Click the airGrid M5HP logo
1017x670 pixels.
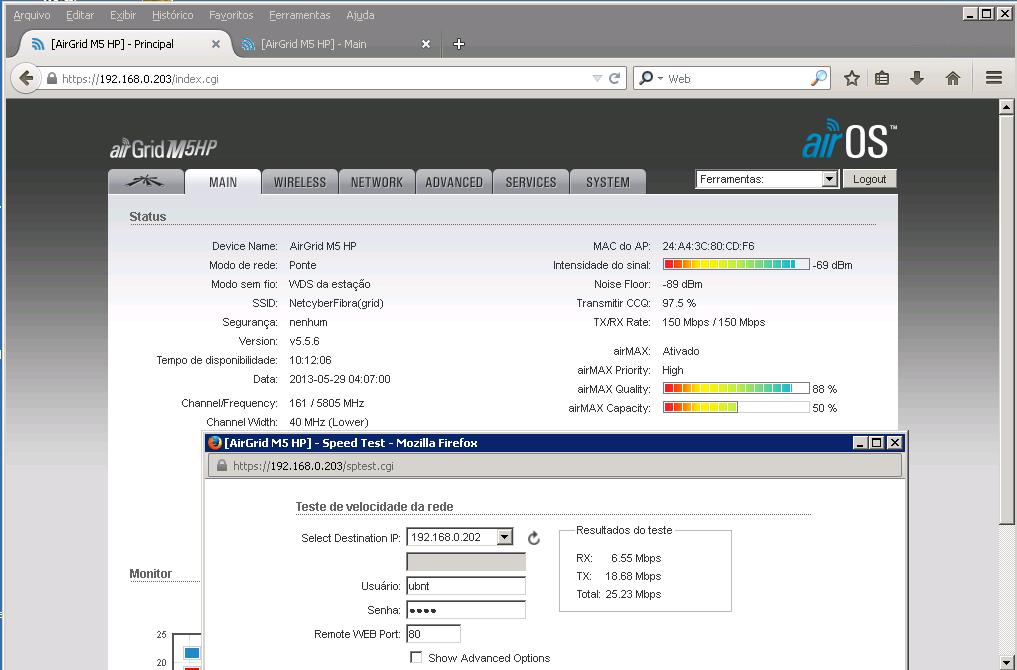[x=163, y=149]
